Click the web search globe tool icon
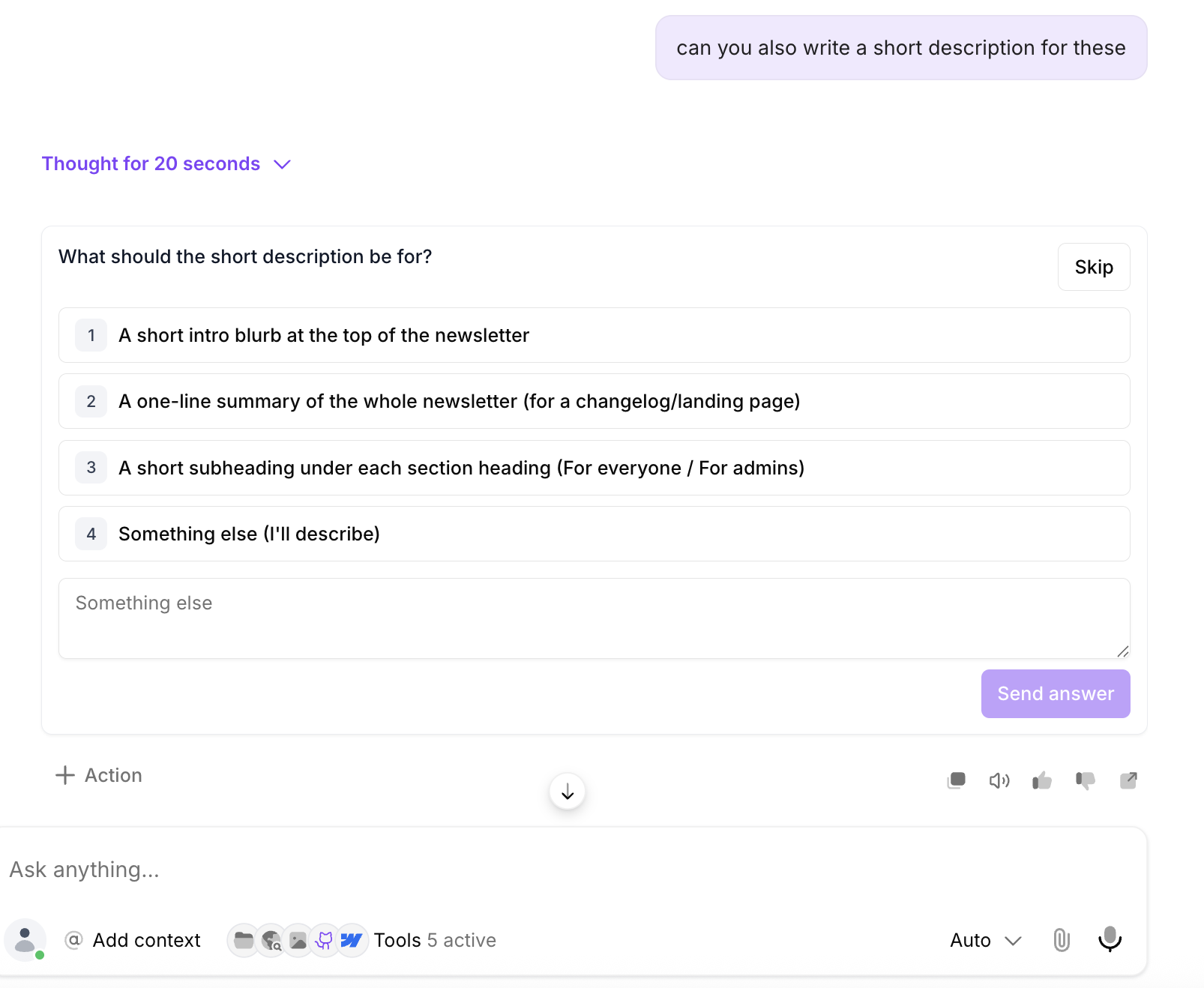Screen dimensions: 1204x988 click(x=271, y=940)
